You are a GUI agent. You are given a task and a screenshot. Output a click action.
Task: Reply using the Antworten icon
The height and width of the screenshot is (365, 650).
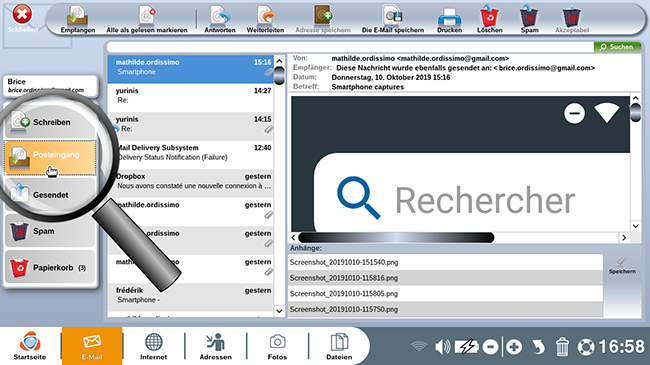[220, 19]
